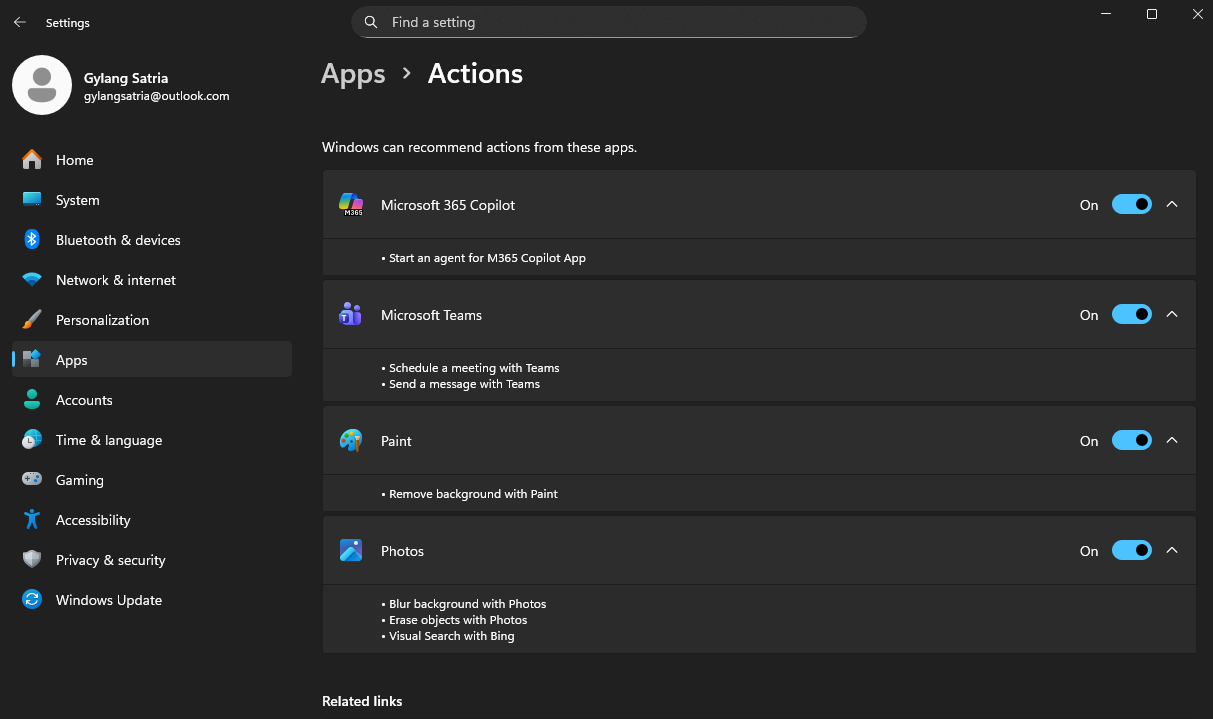Click the Paint palette icon
The width and height of the screenshot is (1213, 719).
351,441
